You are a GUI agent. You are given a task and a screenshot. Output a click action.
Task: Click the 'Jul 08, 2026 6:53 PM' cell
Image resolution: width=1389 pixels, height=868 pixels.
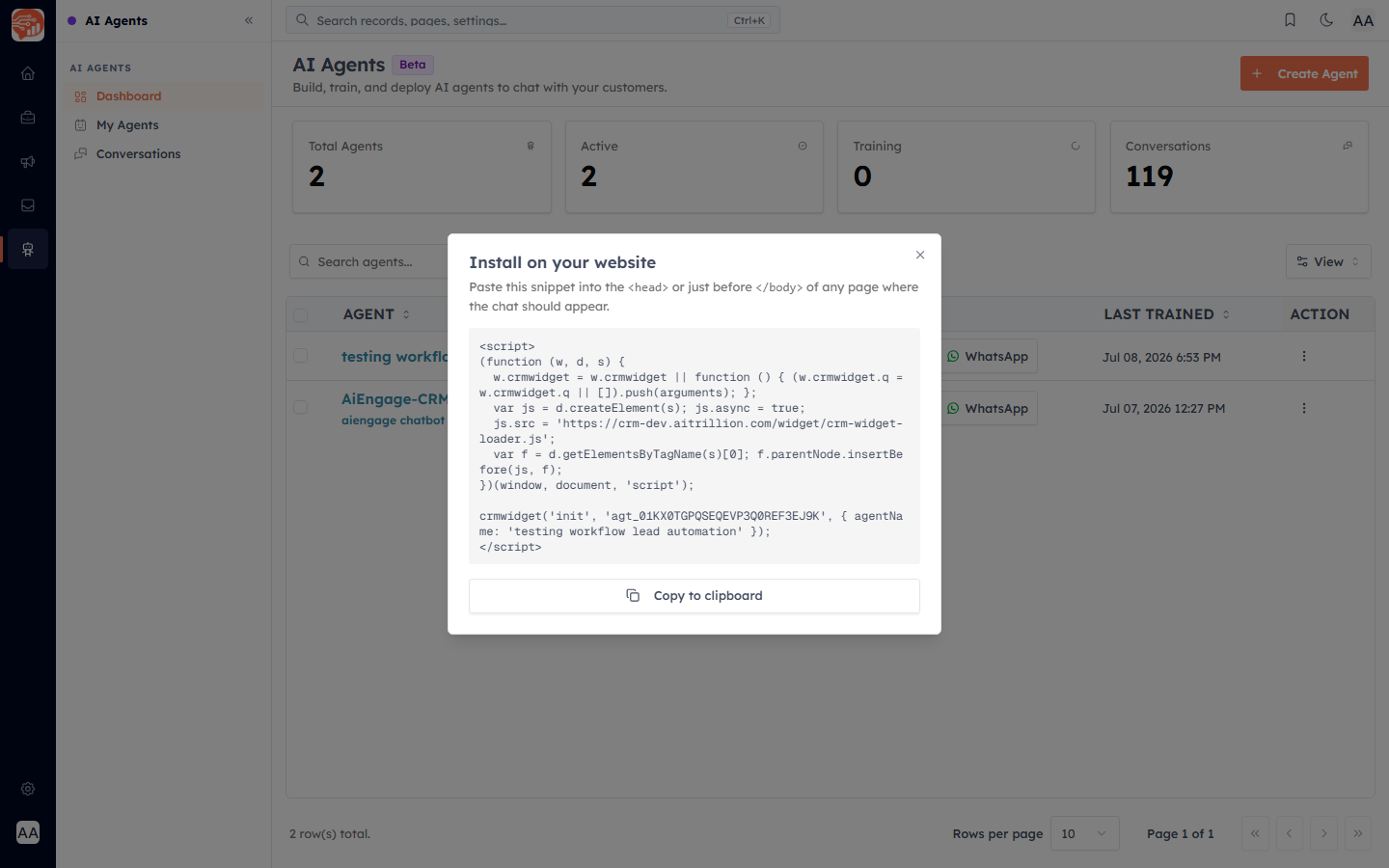click(x=1161, y=357)
